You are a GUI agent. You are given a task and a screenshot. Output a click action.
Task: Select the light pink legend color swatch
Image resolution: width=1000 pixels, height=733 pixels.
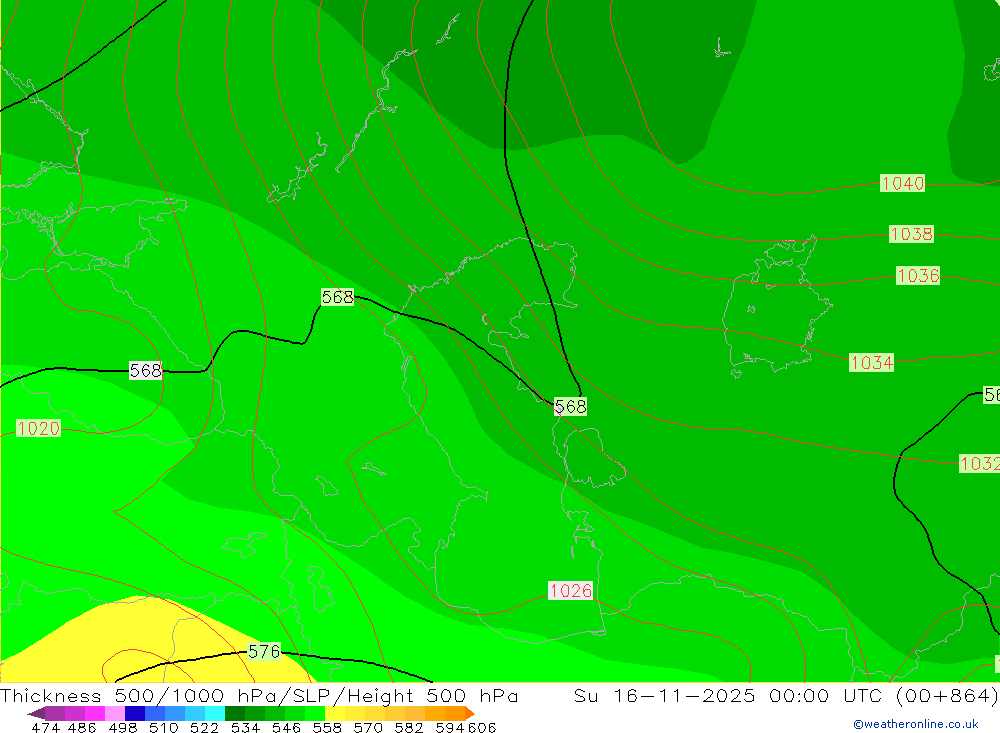(115, 713)
